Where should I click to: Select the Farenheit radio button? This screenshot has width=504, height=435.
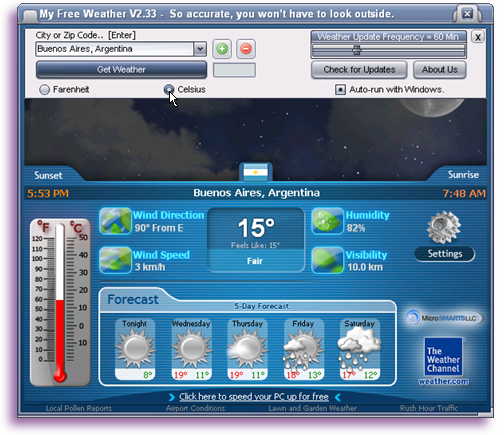click(44, 90)
